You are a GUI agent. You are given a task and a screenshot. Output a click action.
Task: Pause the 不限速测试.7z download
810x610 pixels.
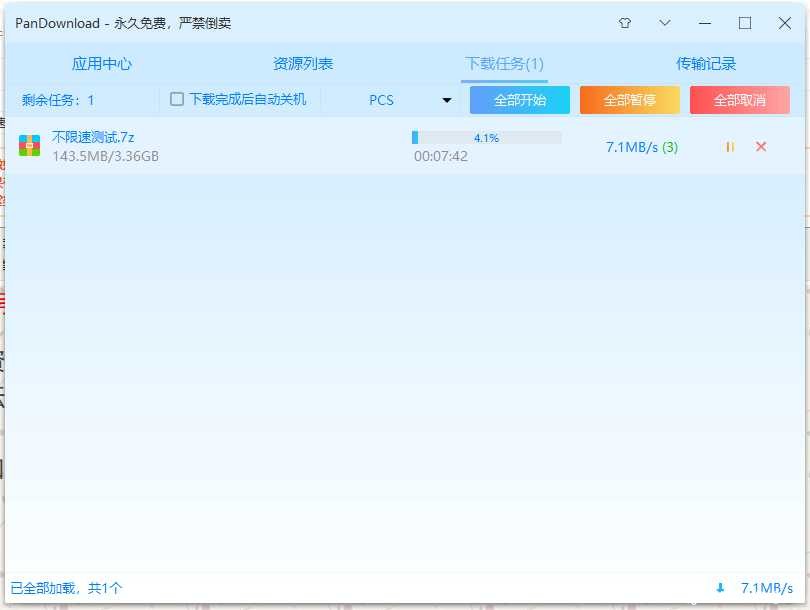coord(730,147)
